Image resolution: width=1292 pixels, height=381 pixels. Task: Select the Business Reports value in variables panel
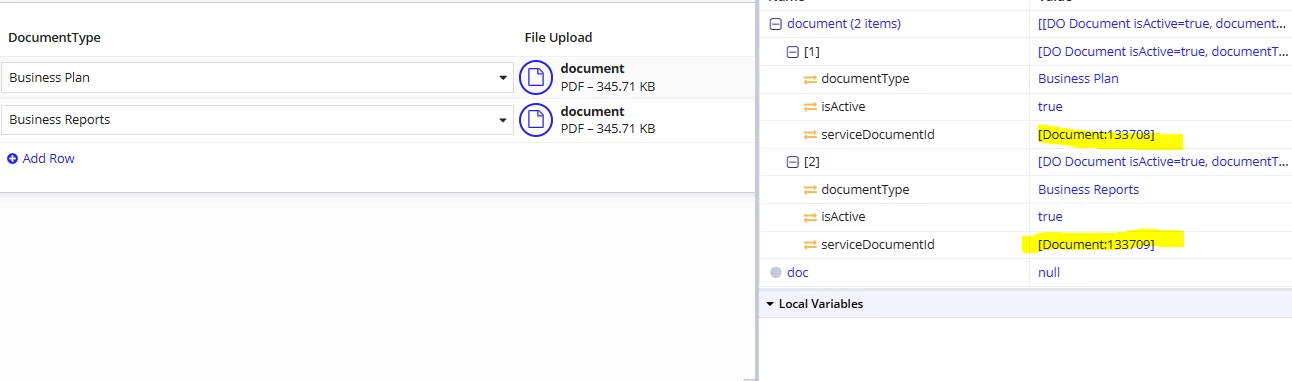pyautogui.click(x=1088, y=190)
